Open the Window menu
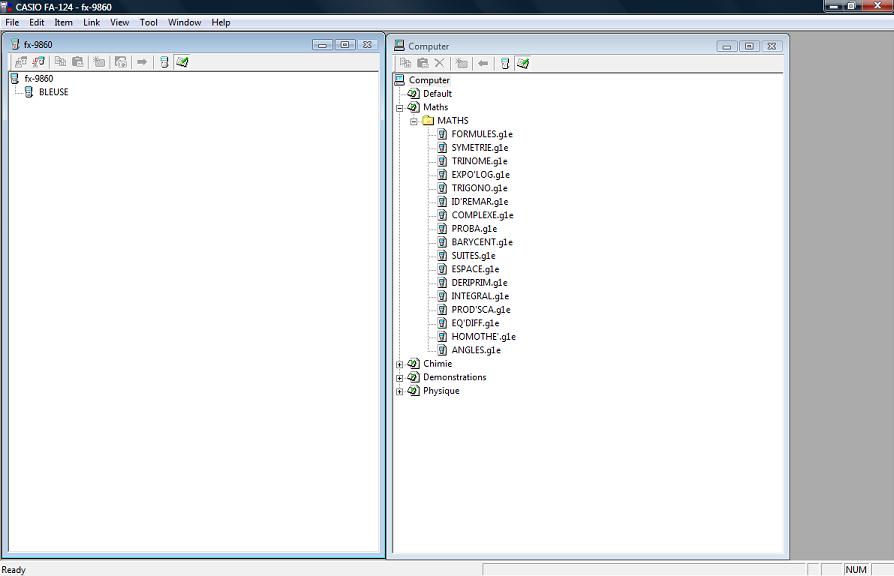Screen dimensions: 894x576 point(185,22)
